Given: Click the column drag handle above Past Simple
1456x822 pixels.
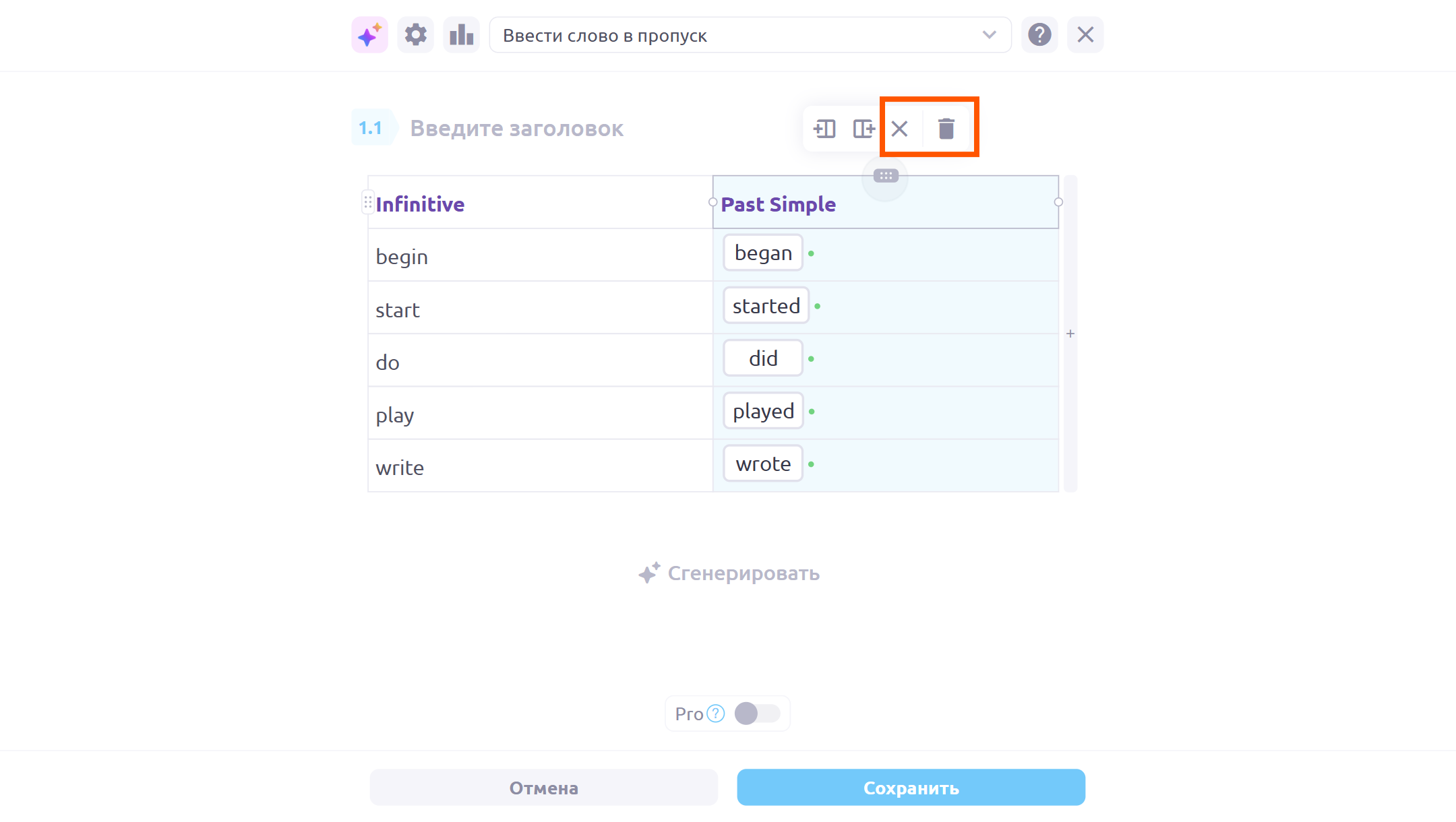Looking at the screenshot, I should [x=886, y=176].
